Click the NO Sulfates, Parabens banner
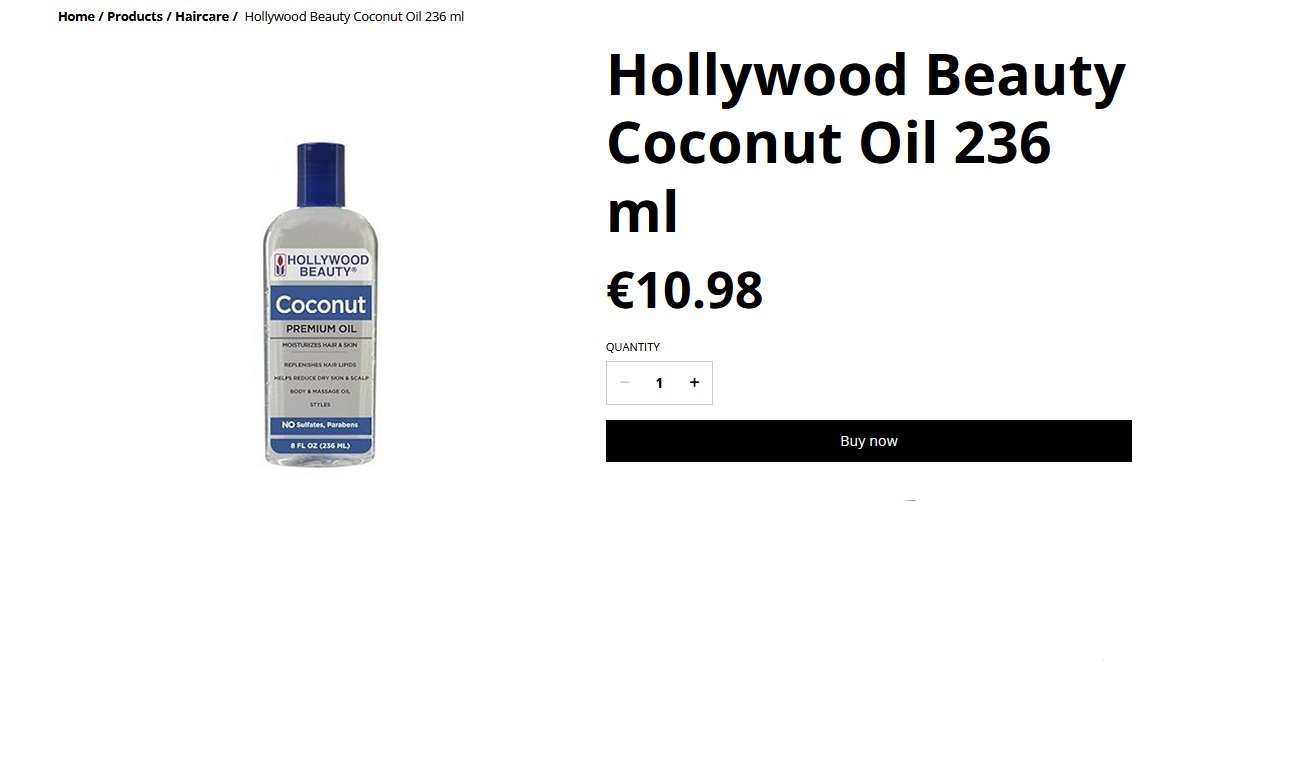The image size is (1290, 762). (321, 425)
